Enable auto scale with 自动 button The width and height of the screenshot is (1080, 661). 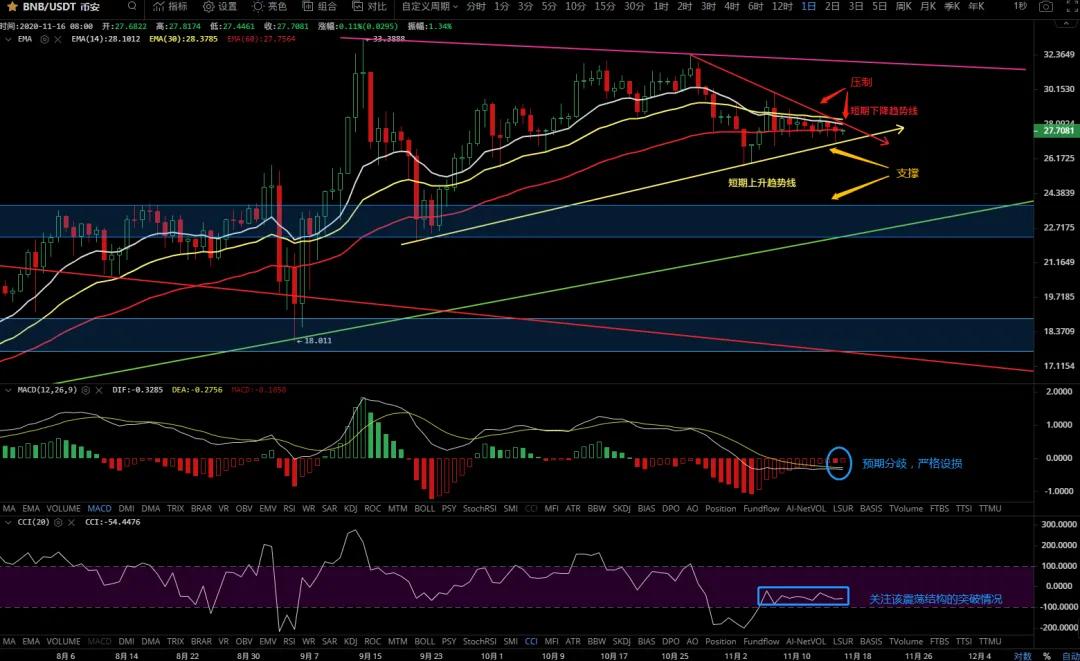(1069, 656)
